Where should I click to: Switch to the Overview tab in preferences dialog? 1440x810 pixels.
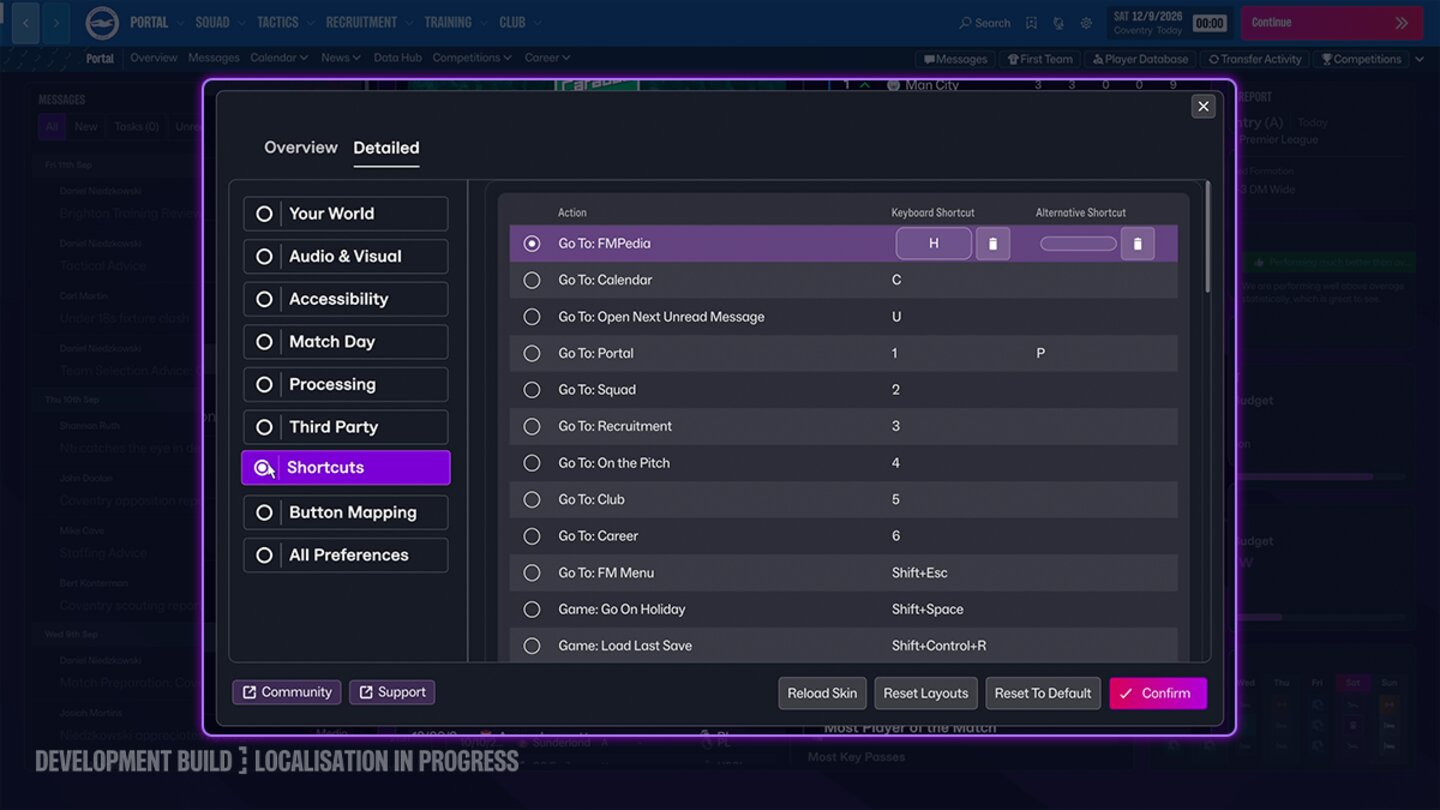coord(301,148)
